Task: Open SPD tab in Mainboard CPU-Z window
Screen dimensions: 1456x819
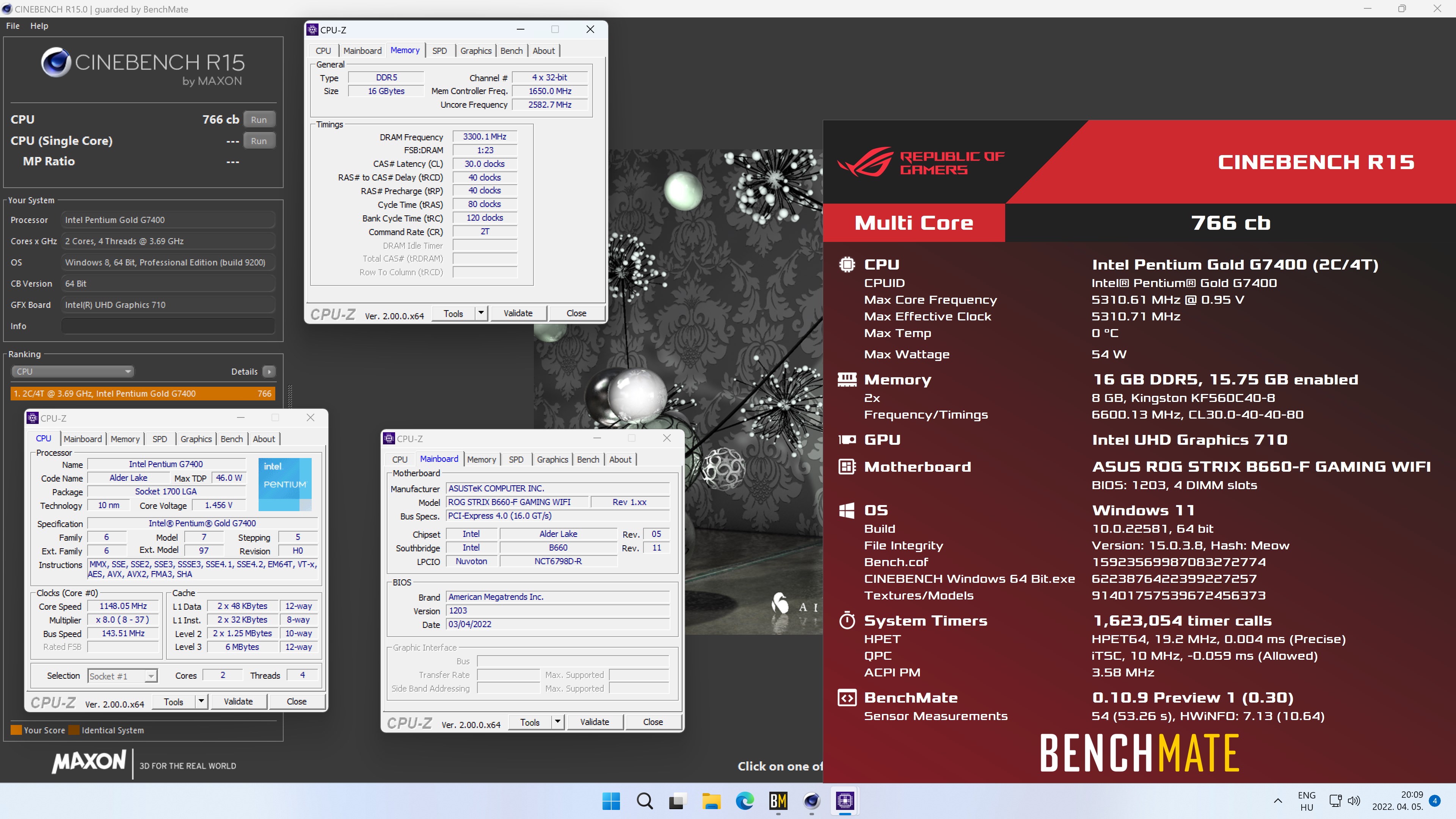Action: pos(516,460)
